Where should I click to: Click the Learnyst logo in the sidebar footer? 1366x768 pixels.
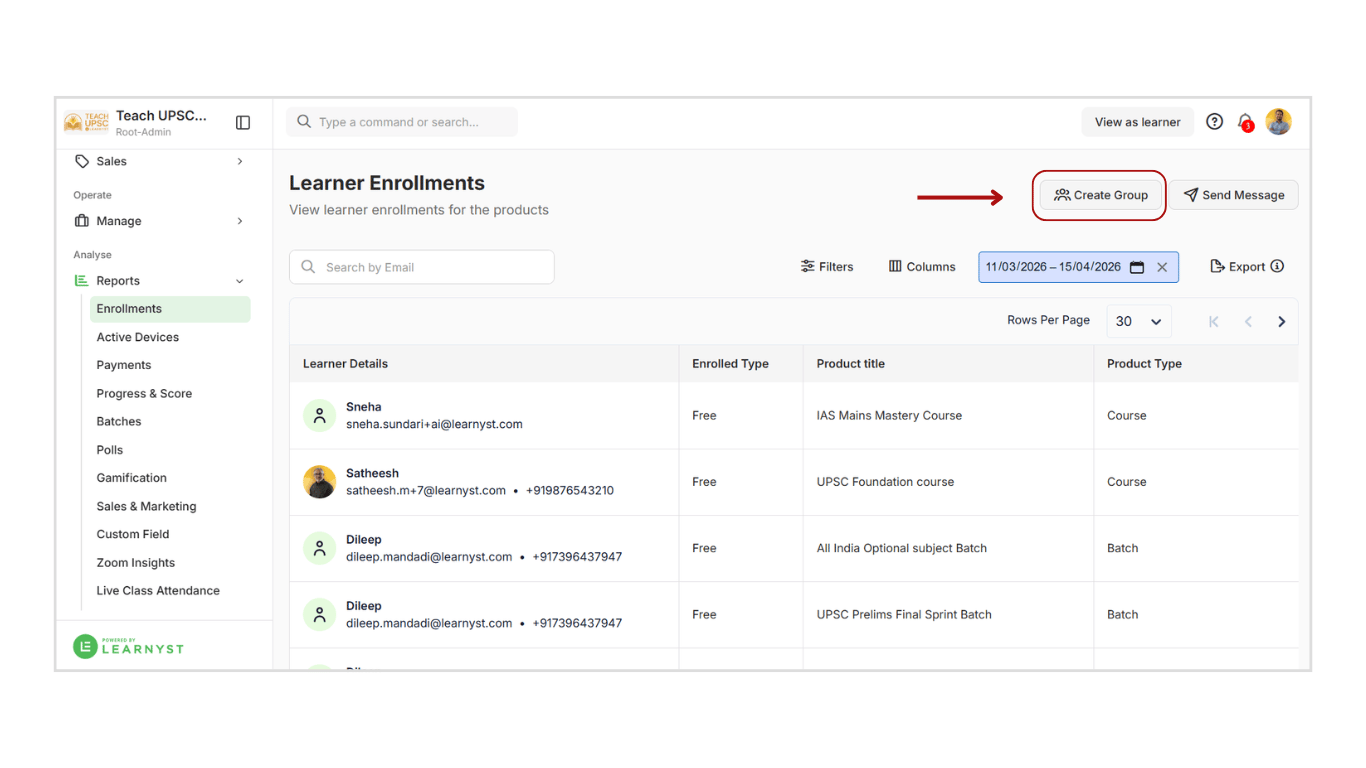tap(129, 647)
